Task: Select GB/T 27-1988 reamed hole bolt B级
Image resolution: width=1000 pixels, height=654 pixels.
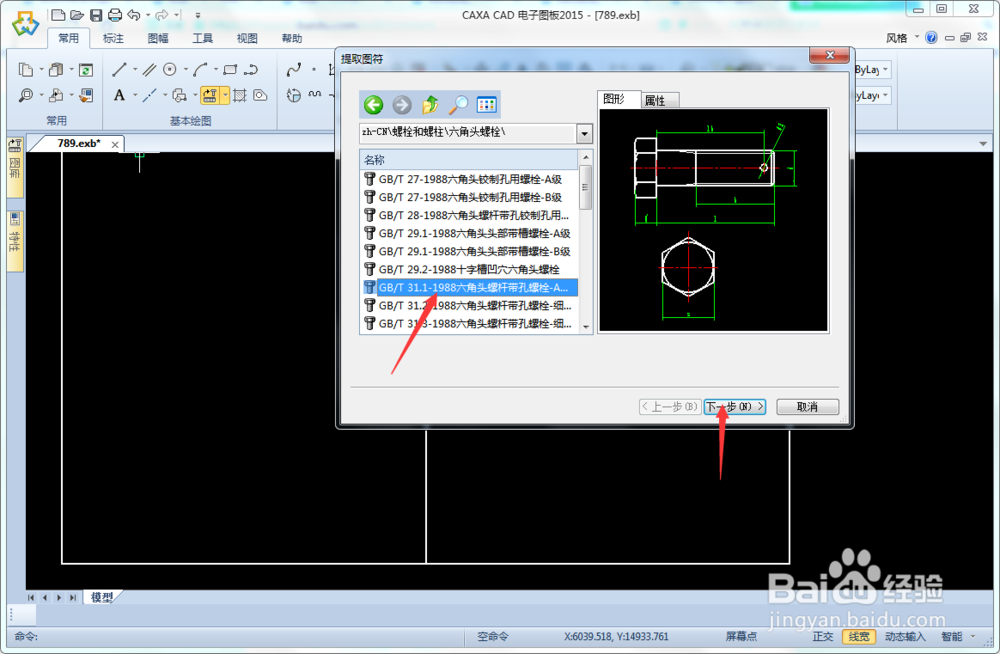Action: (469, 197)
